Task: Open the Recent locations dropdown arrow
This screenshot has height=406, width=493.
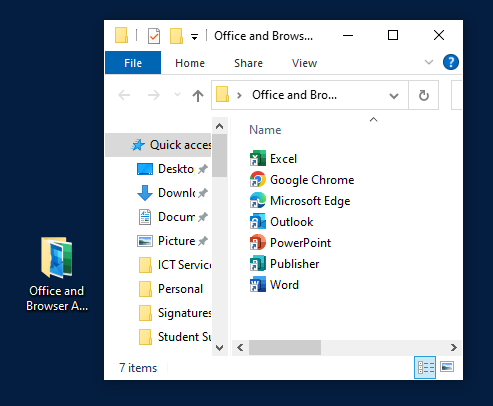Action: click(x=177, y=95)
